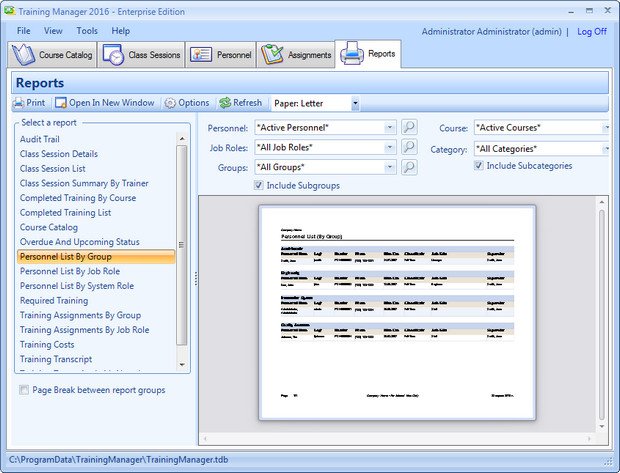Click the Log Off link
620x473 pixels.
[x=592, y=32]
